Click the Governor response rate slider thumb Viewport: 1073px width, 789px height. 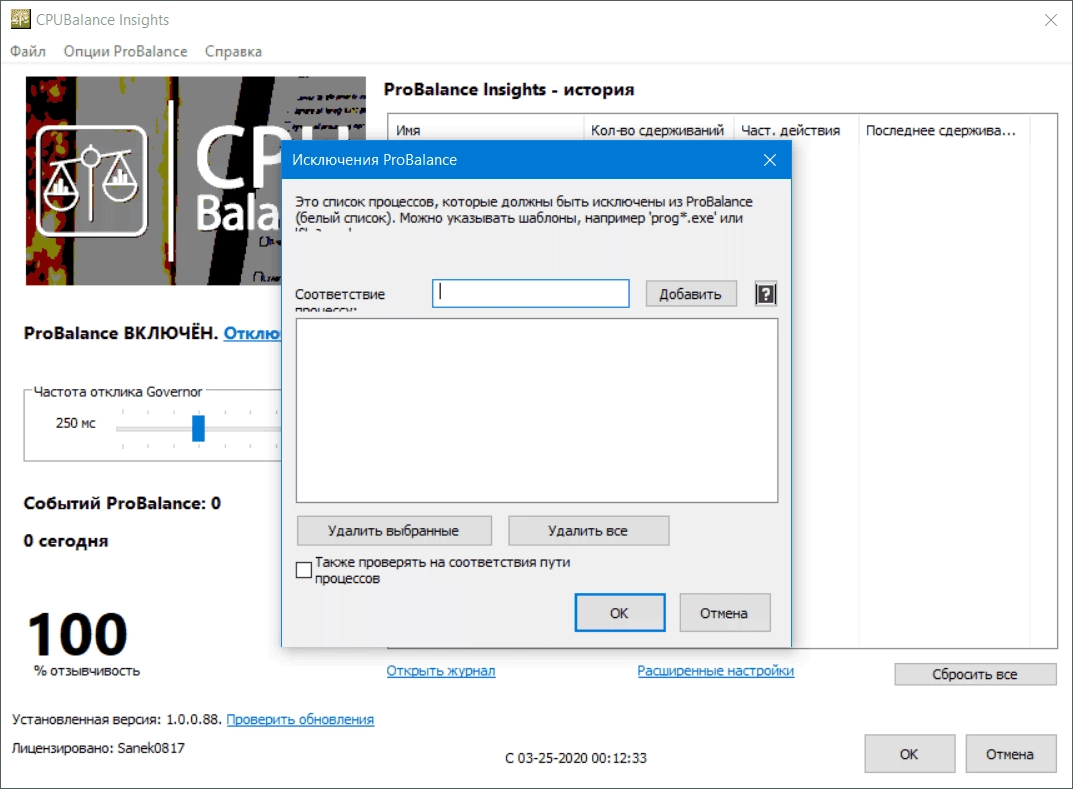198,428
